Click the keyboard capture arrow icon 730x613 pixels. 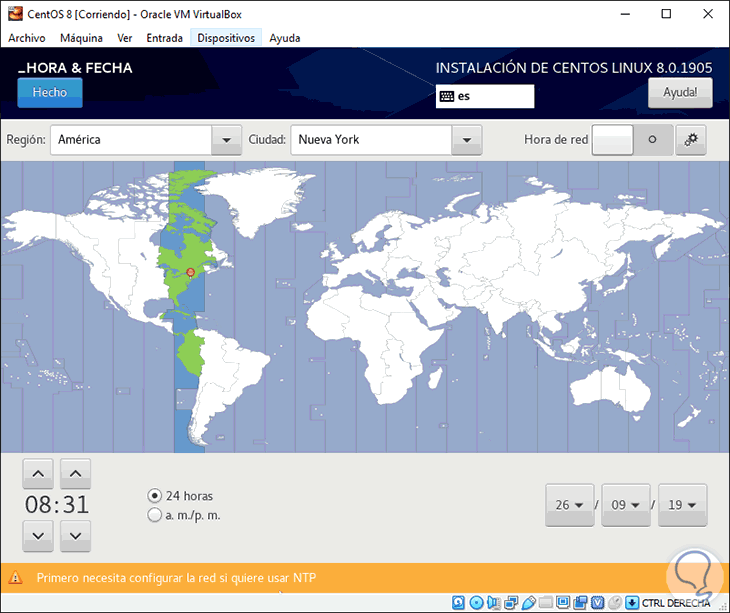click(632, 603)
